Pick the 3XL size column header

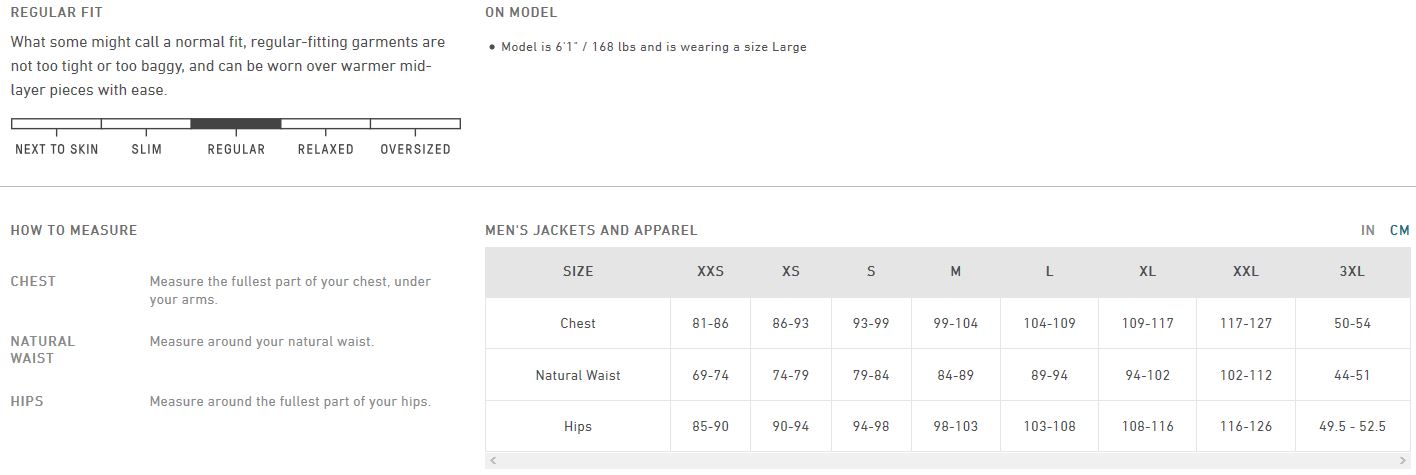click(x=1352, y=271)
